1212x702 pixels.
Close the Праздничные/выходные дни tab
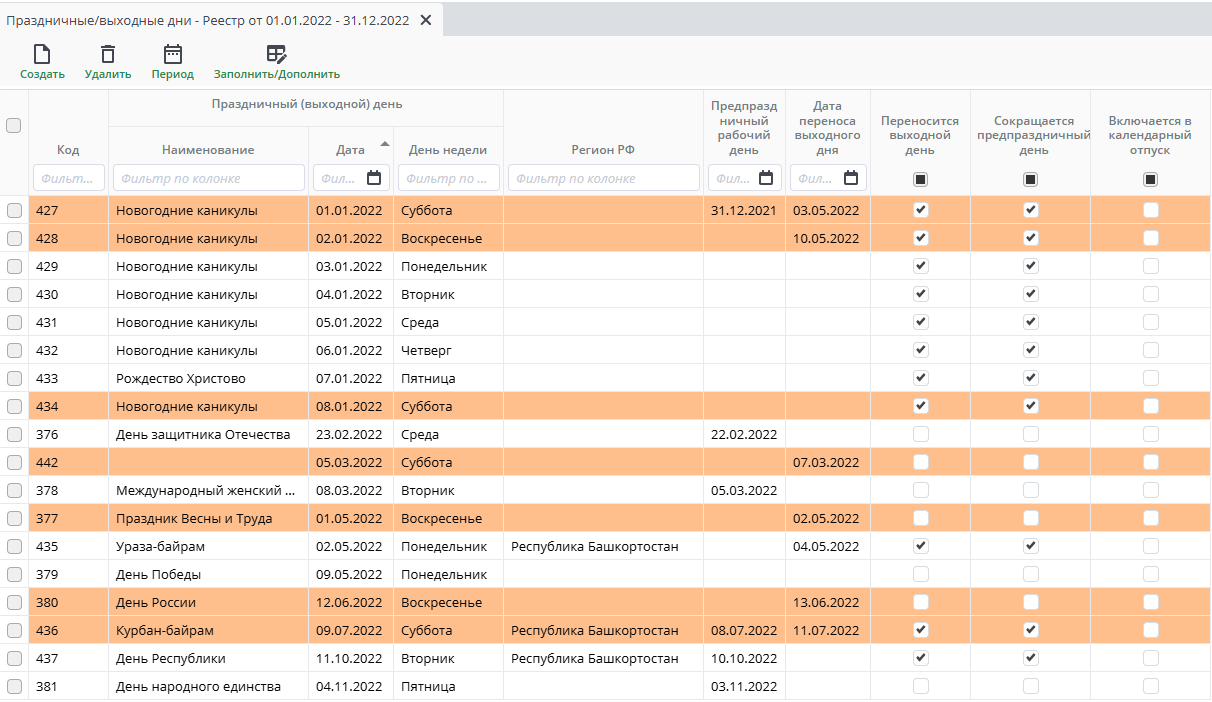(x=426, y=20)
